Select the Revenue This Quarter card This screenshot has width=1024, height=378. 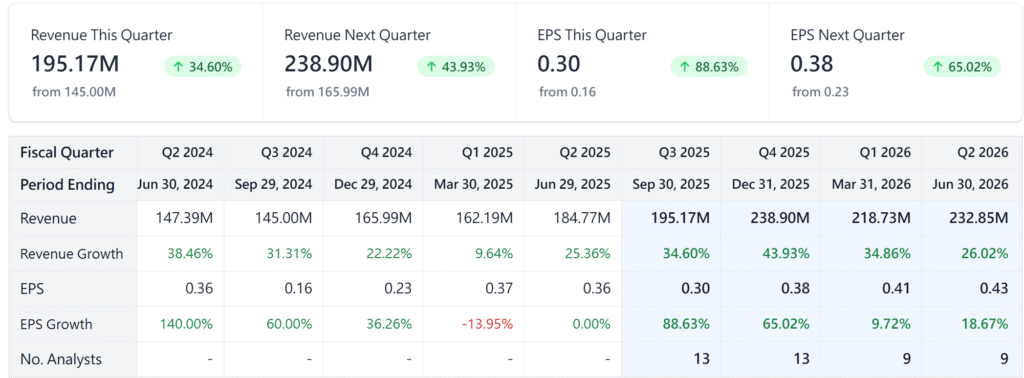[136, 62]
